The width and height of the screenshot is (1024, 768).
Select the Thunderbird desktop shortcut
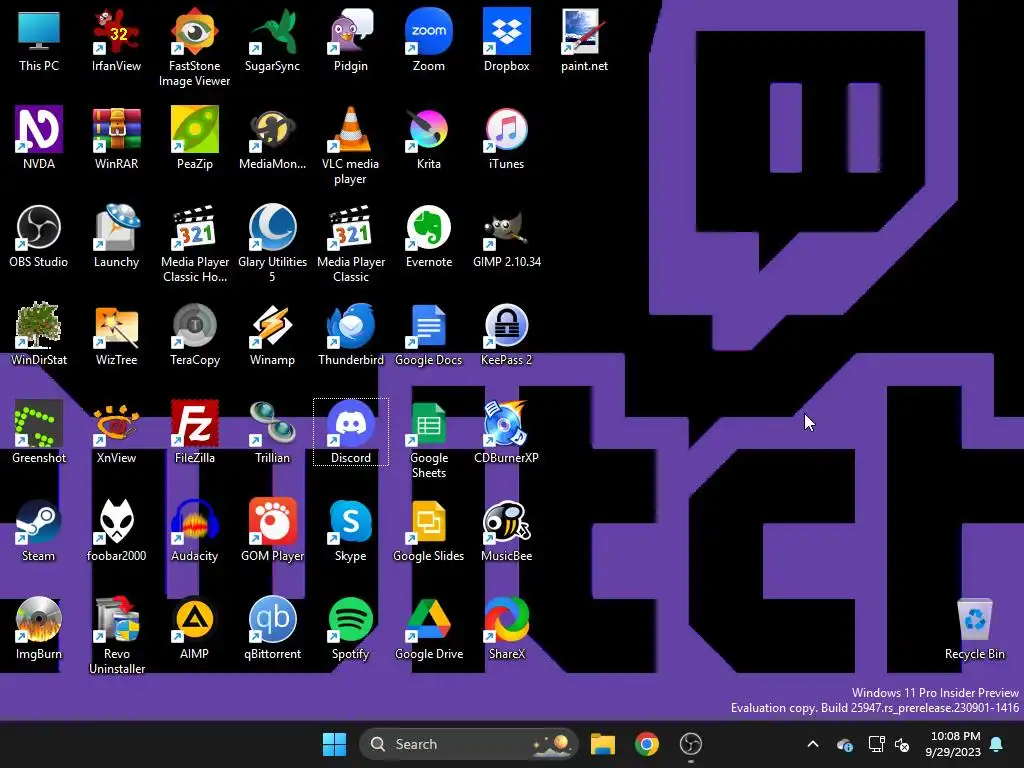[x=351, y=334]
